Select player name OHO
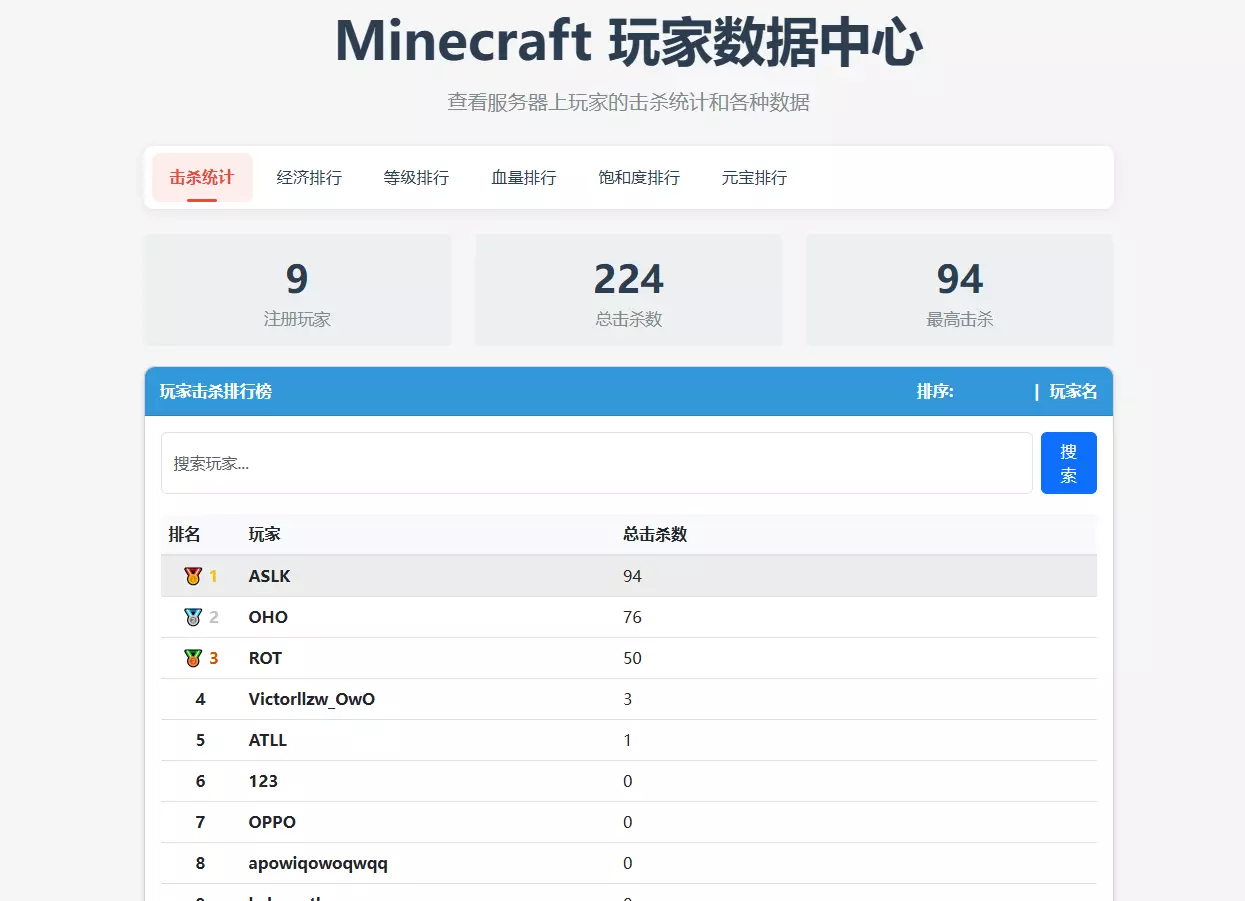1245x901 pixels. point(268,618)
